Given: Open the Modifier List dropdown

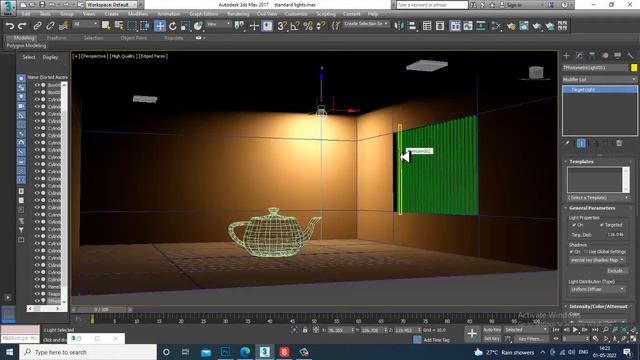Looking at the screenshot, I should pyautogui.click(x=599, y=79).
